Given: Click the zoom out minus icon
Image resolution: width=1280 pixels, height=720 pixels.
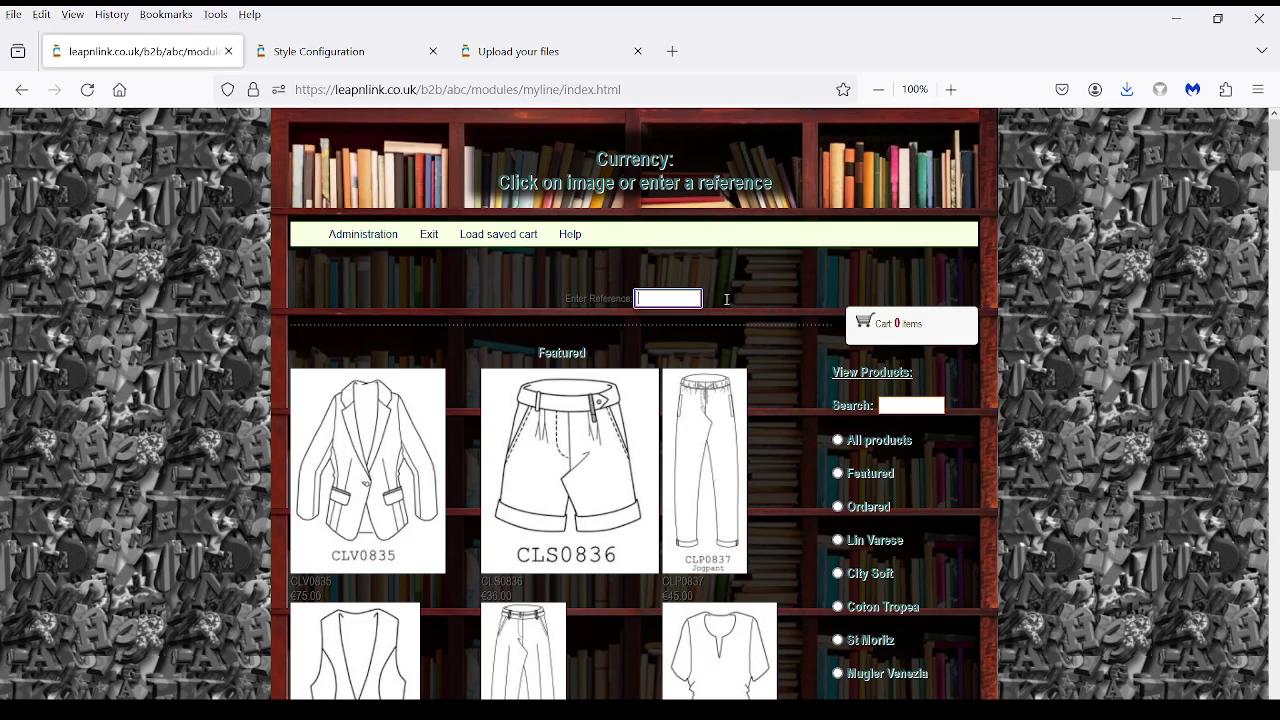Looking at the screenshot, I should tap(878, 90).
